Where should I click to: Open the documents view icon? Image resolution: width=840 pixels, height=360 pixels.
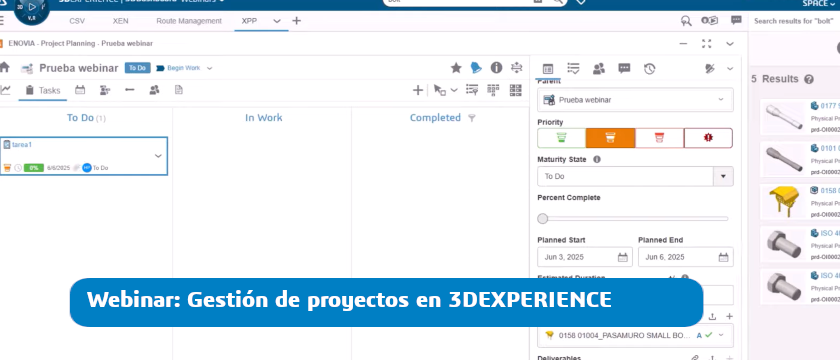pos(179,90)
